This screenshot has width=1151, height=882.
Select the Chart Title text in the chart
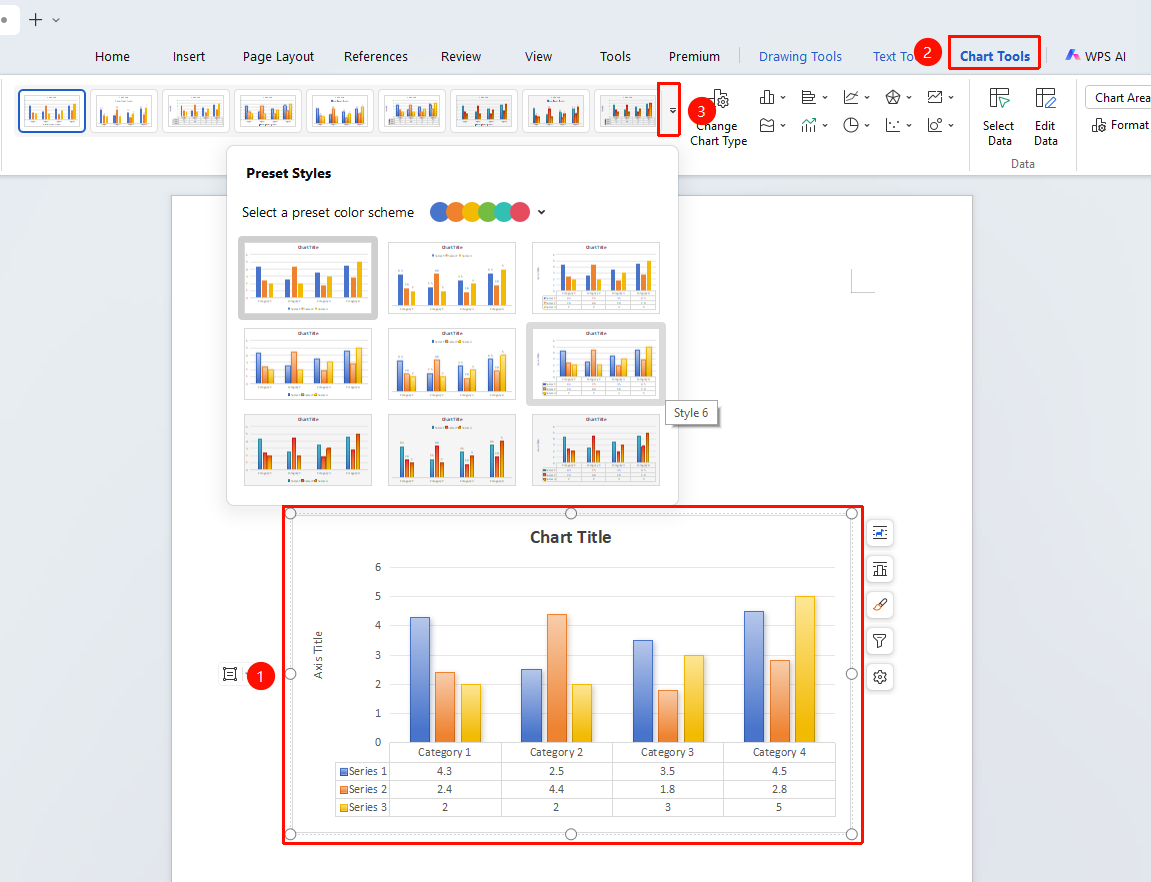click(x=570, y=537)
